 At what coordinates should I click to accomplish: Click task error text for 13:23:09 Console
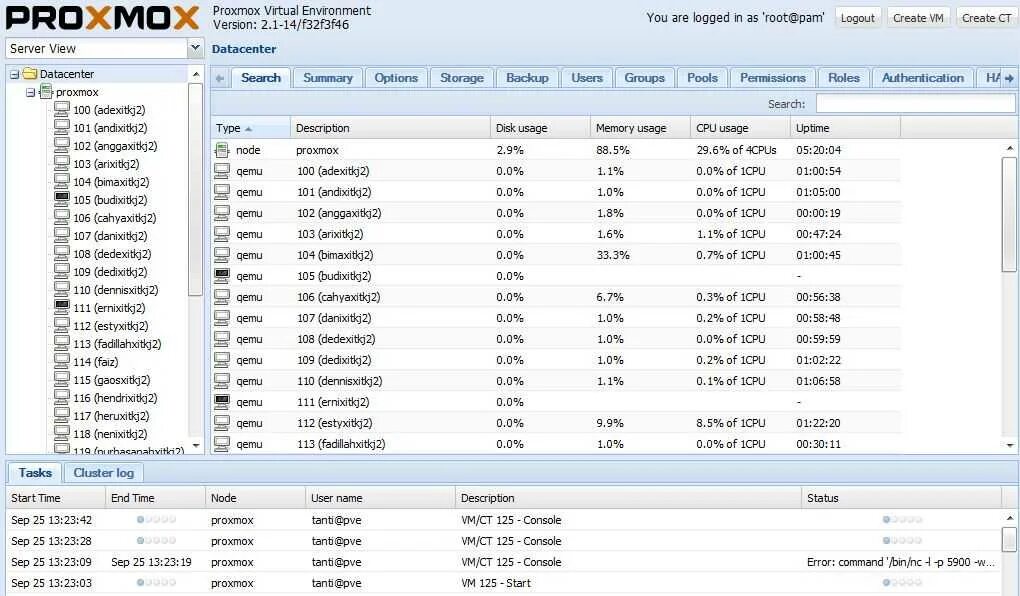tap(900, 562)
